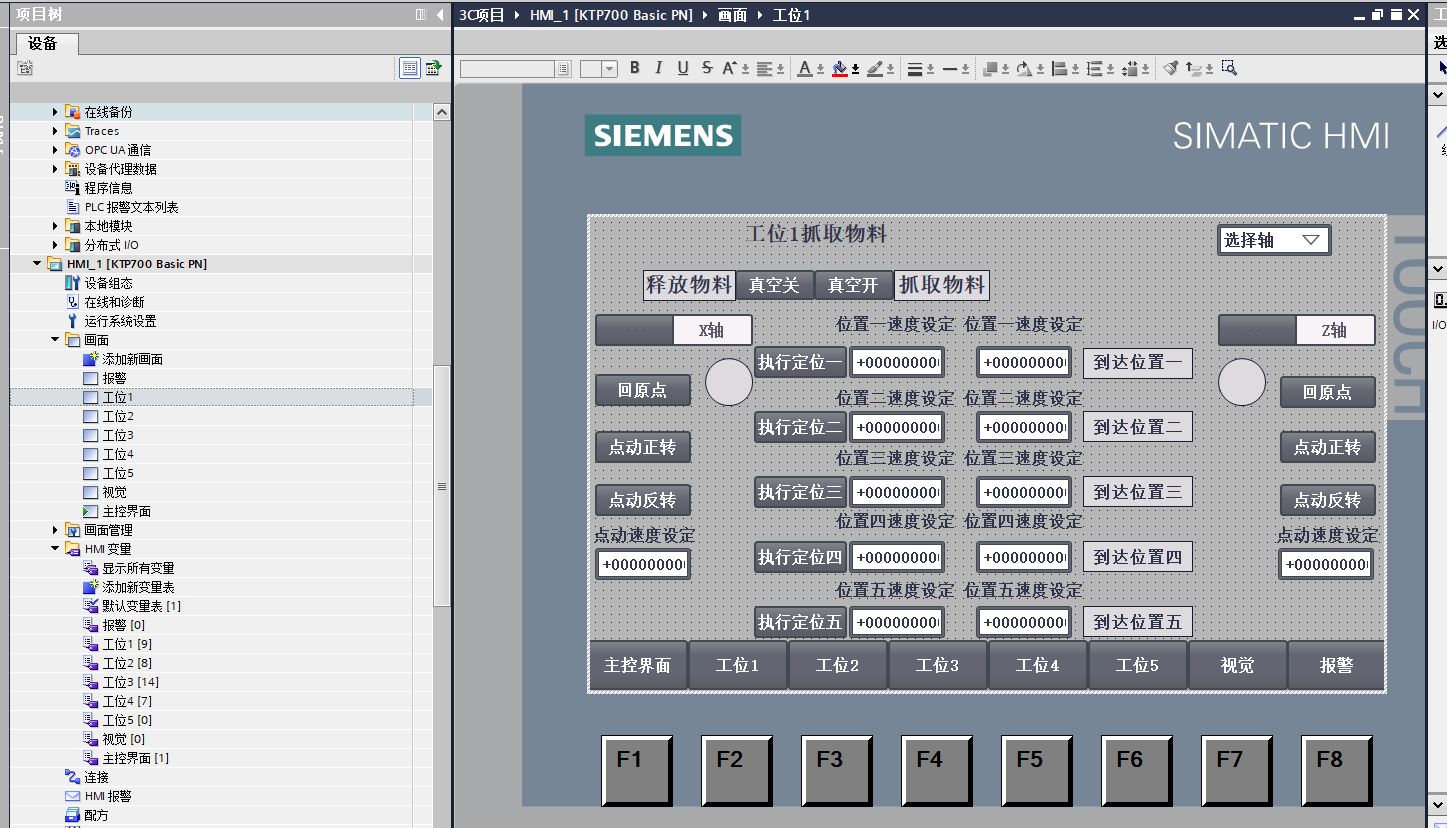Select 程序信息 in project tree
The image size is (1447, 828).
click(x=108, y=188)
